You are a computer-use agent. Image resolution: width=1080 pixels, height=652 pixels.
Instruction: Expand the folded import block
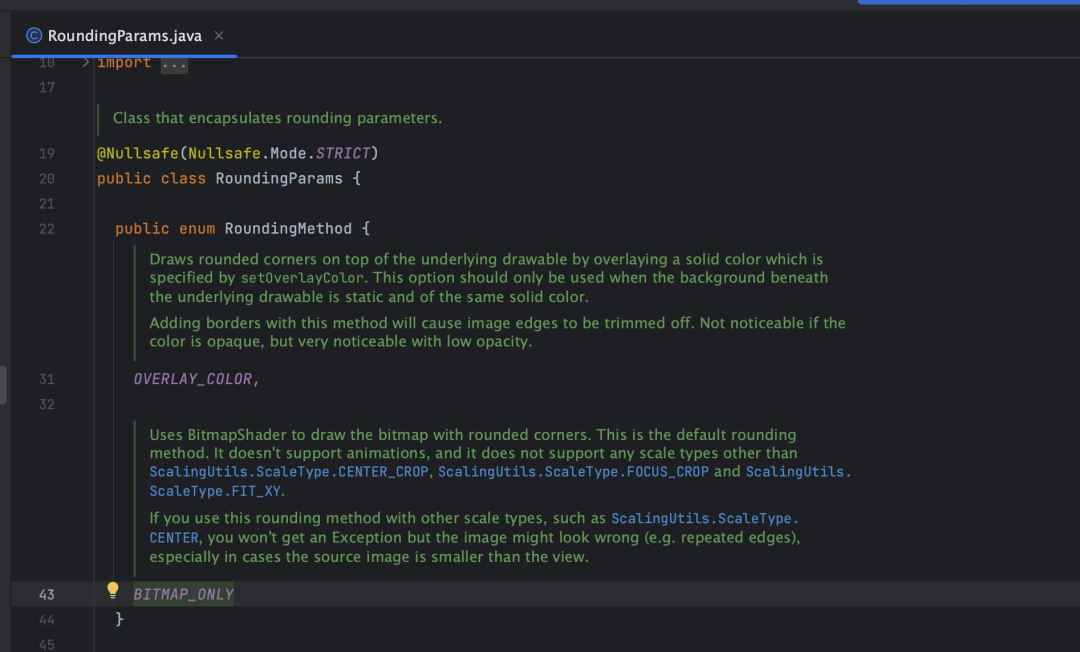(85, 63)
